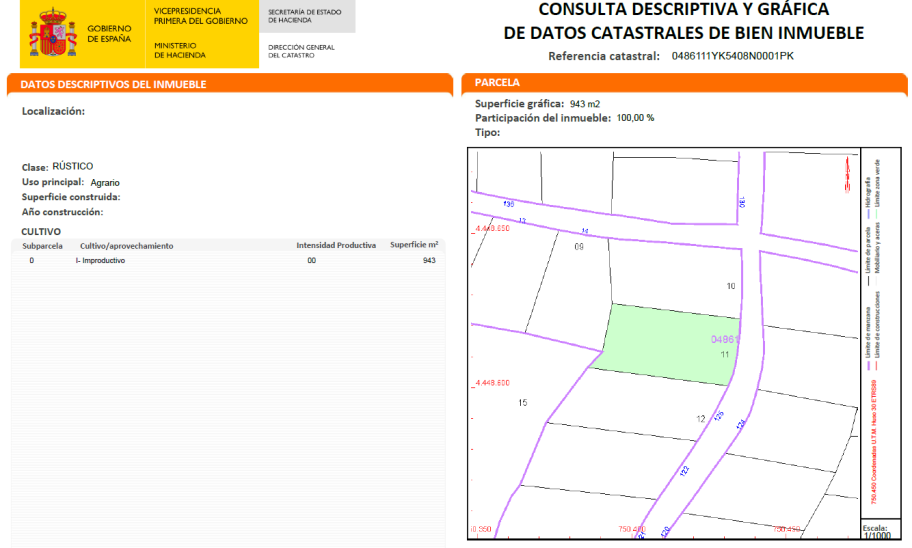Viewport: 912px width, 548px height.
Task: Click the cadastral reference 0486111YK5408N0001PK
Action: (732, 56)
